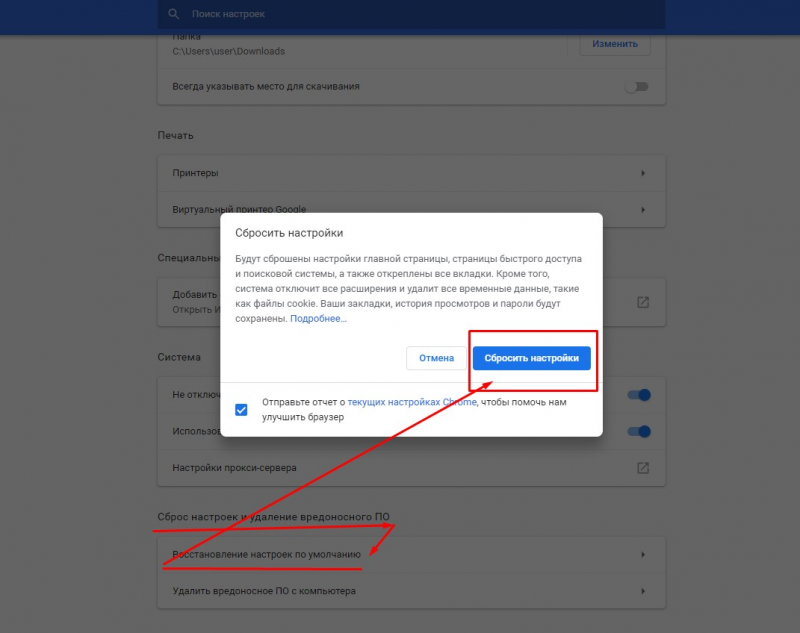The image size is (800, 633).
Task: Expand Виртуальный принтер Google
Action: [400, 209]
